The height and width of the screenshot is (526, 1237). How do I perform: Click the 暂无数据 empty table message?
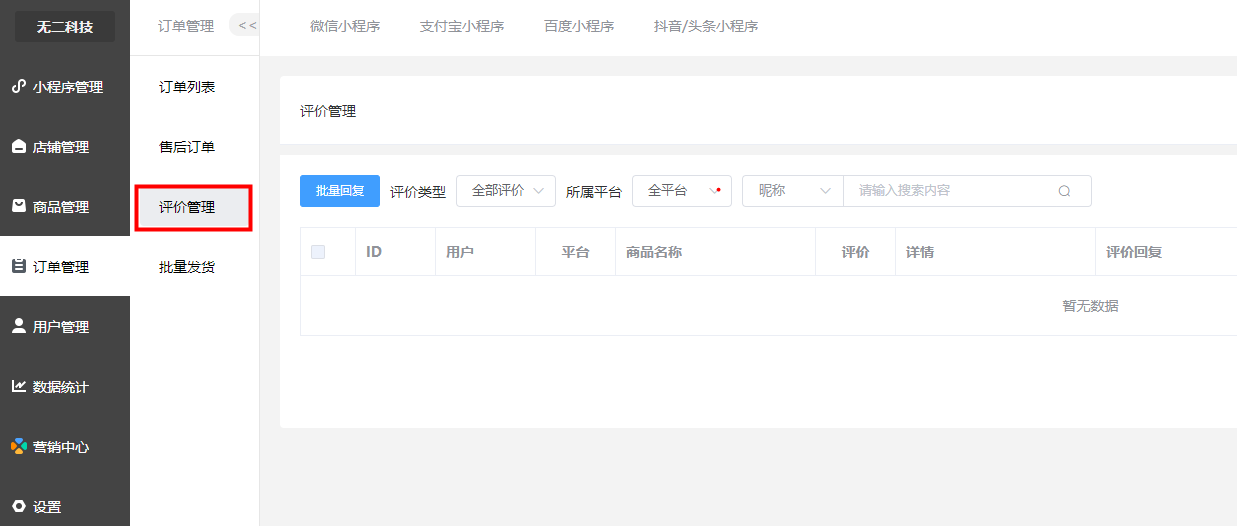[1090, 306]
